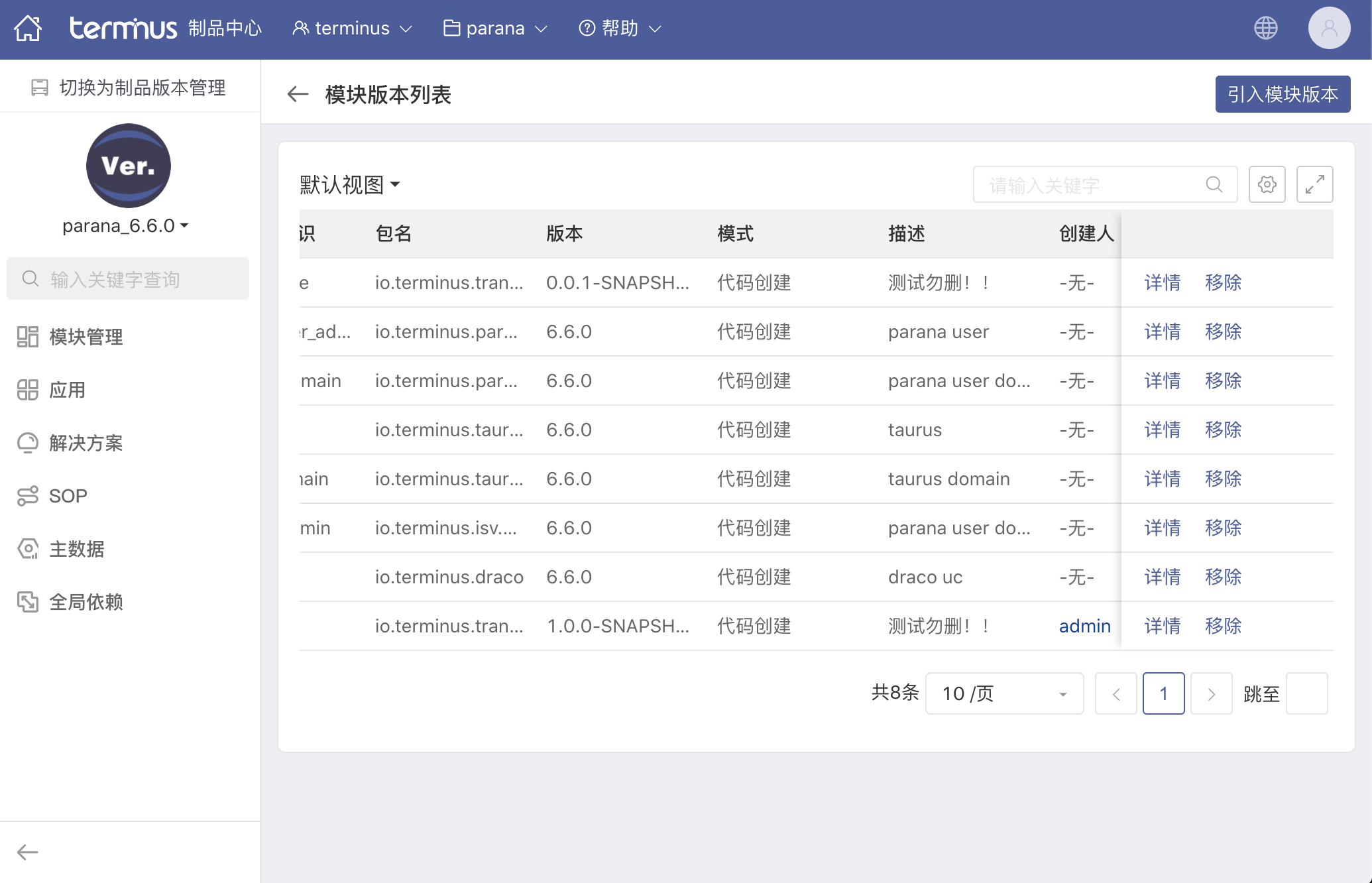
Task: Click the taurus domain description cell
Action: [x=949, y=479]
